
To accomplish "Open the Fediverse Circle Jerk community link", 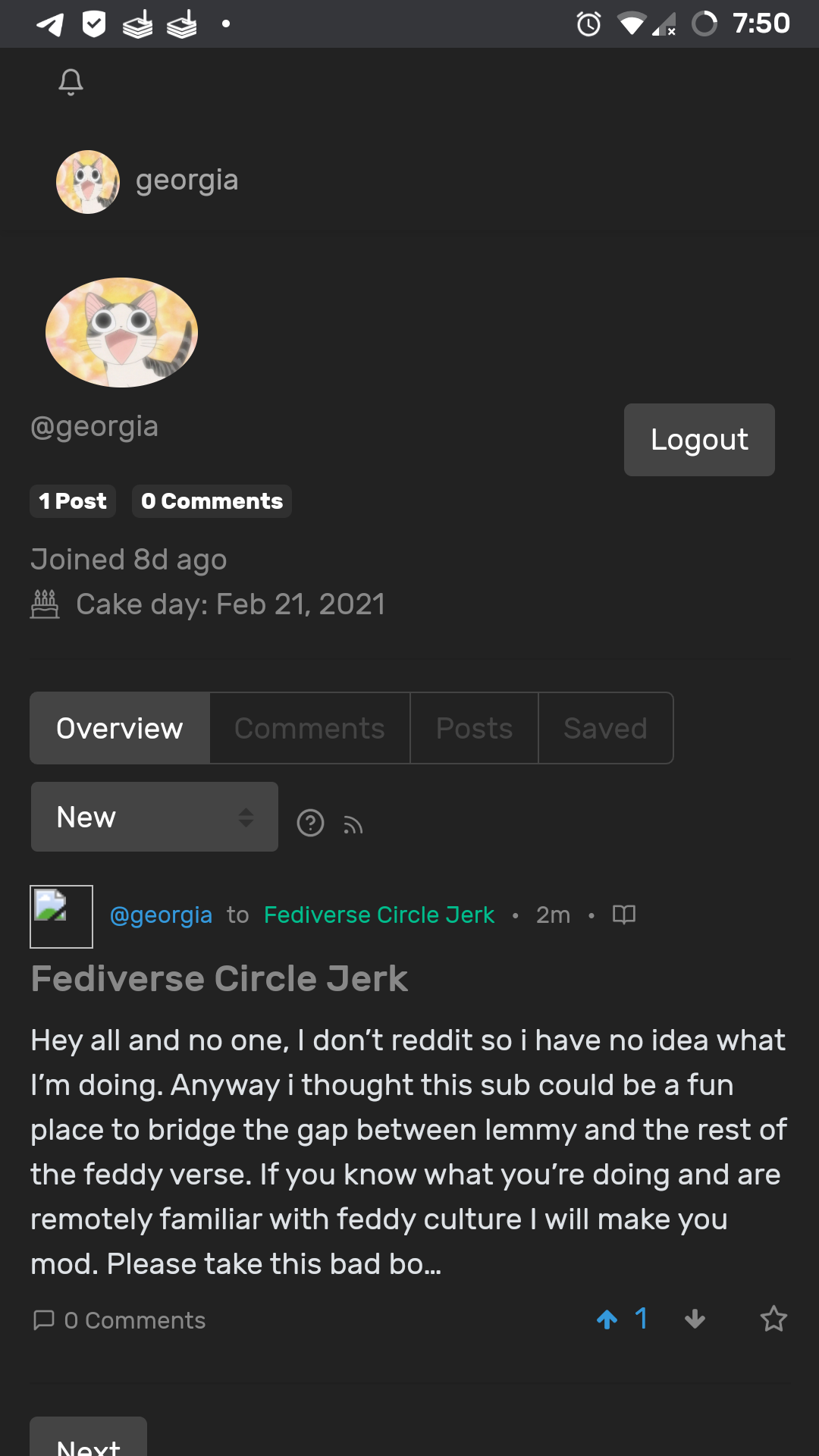I will click(379, 915).
